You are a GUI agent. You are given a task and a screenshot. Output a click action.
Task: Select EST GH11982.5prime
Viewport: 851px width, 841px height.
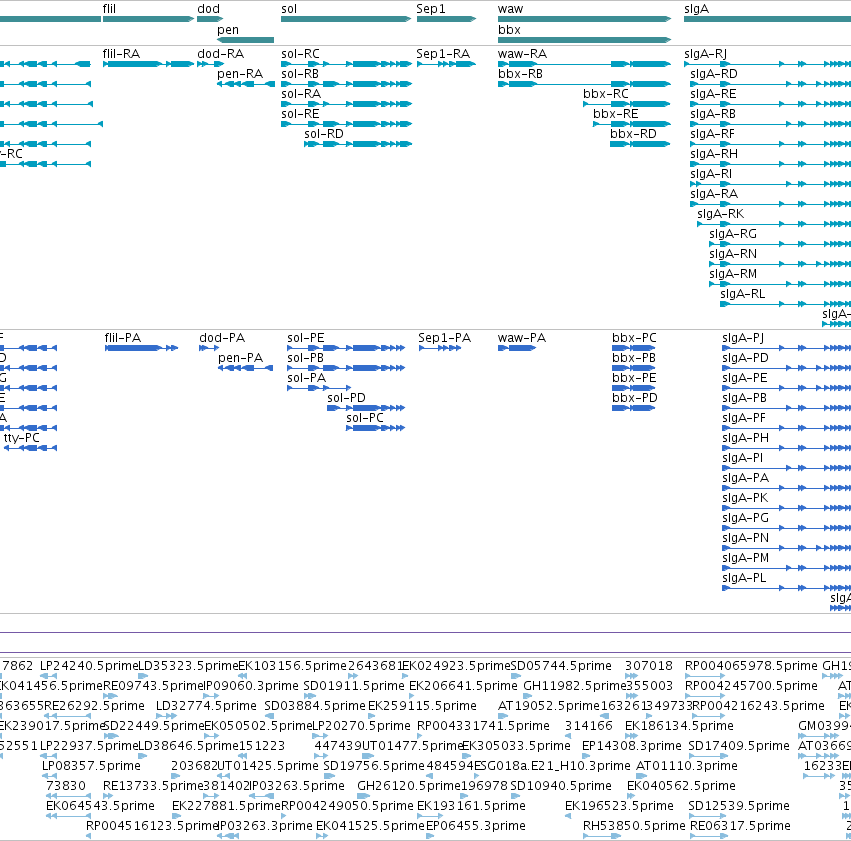[x=529, y=696]
